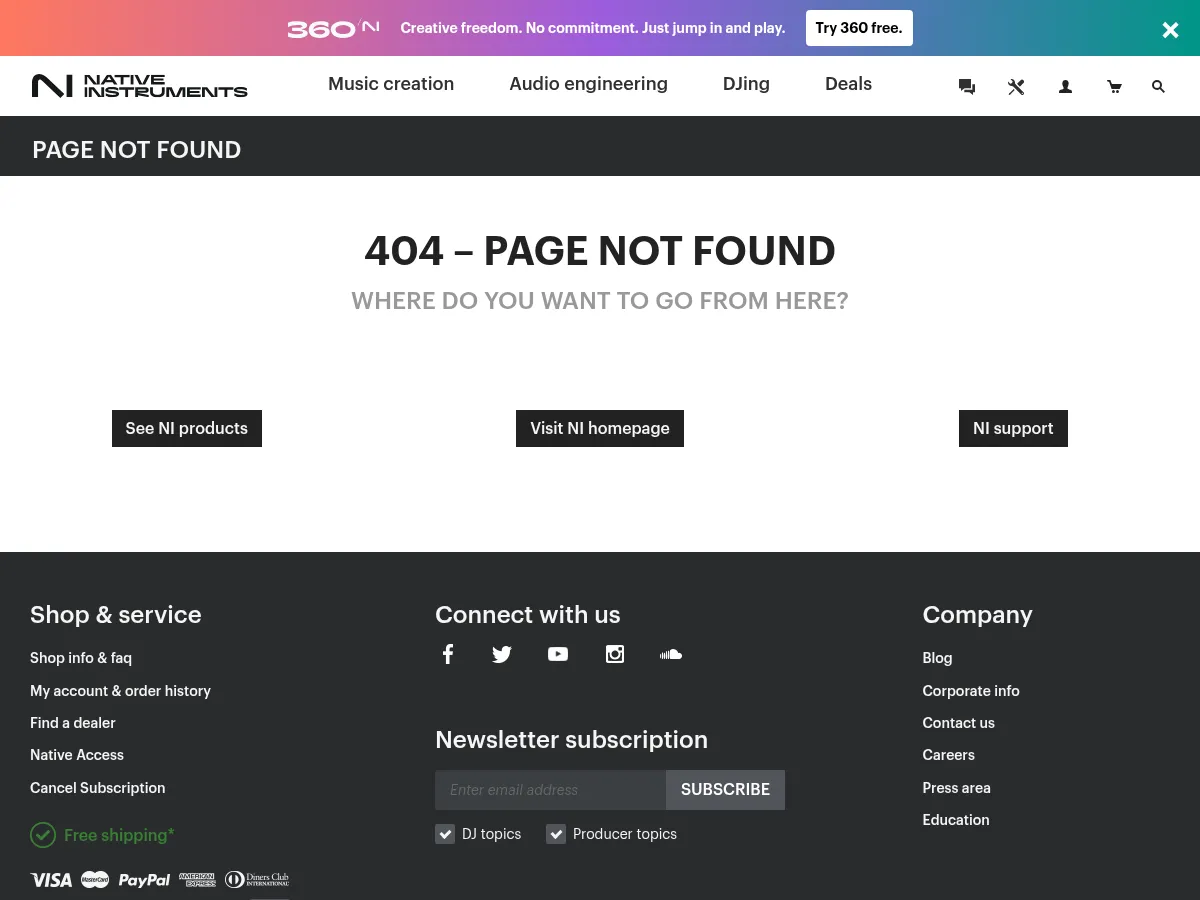Click the search magnifier icon
Viewport: 1200px width, 900px height.
click(1158, 87)
